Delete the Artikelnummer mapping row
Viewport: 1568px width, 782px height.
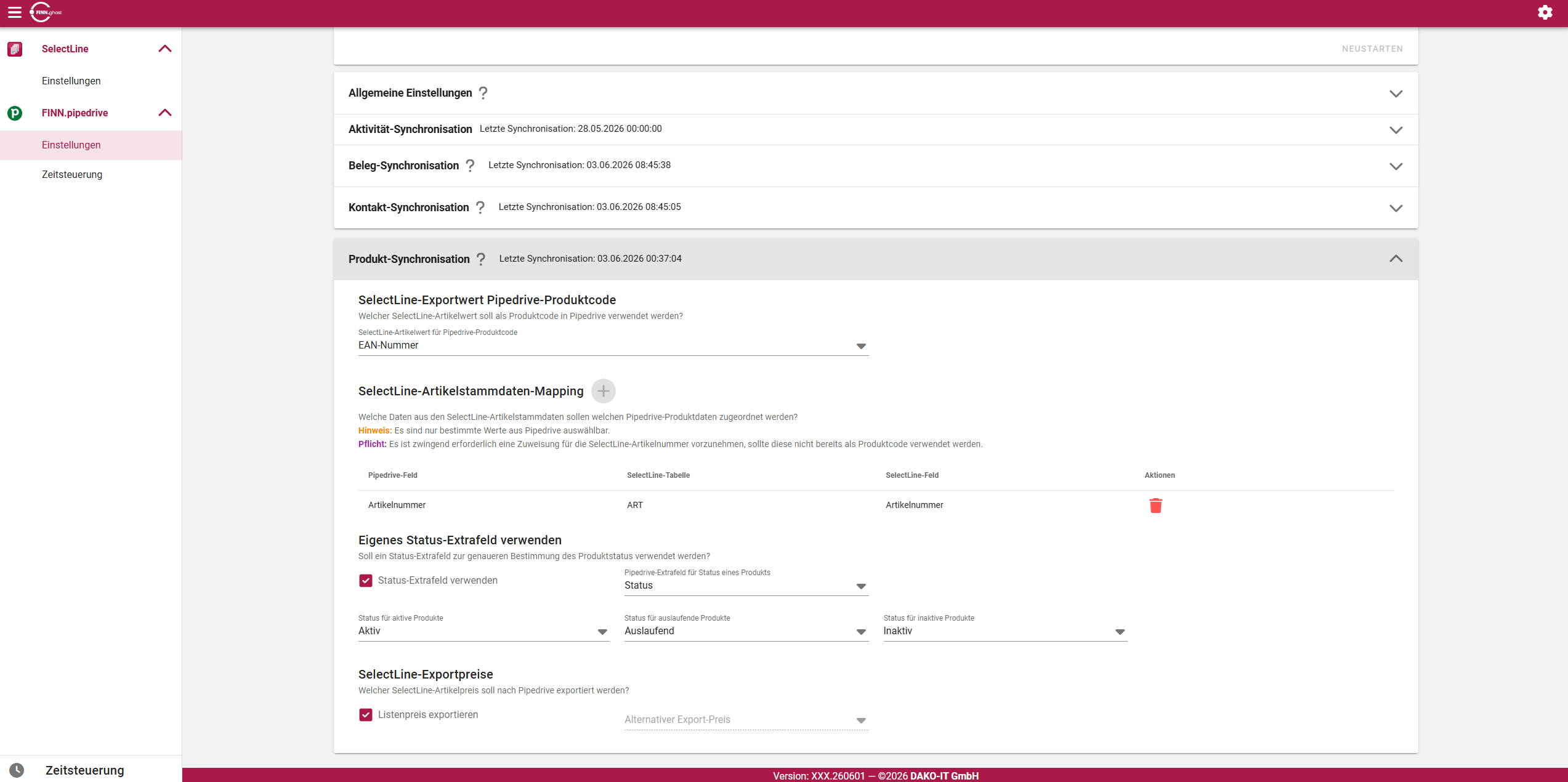click(x=1156, y=506)
